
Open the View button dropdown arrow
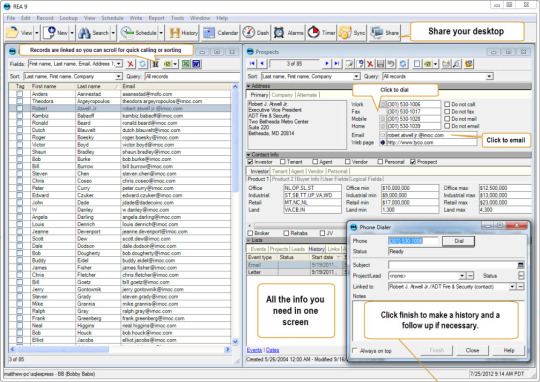pos(37,33)
